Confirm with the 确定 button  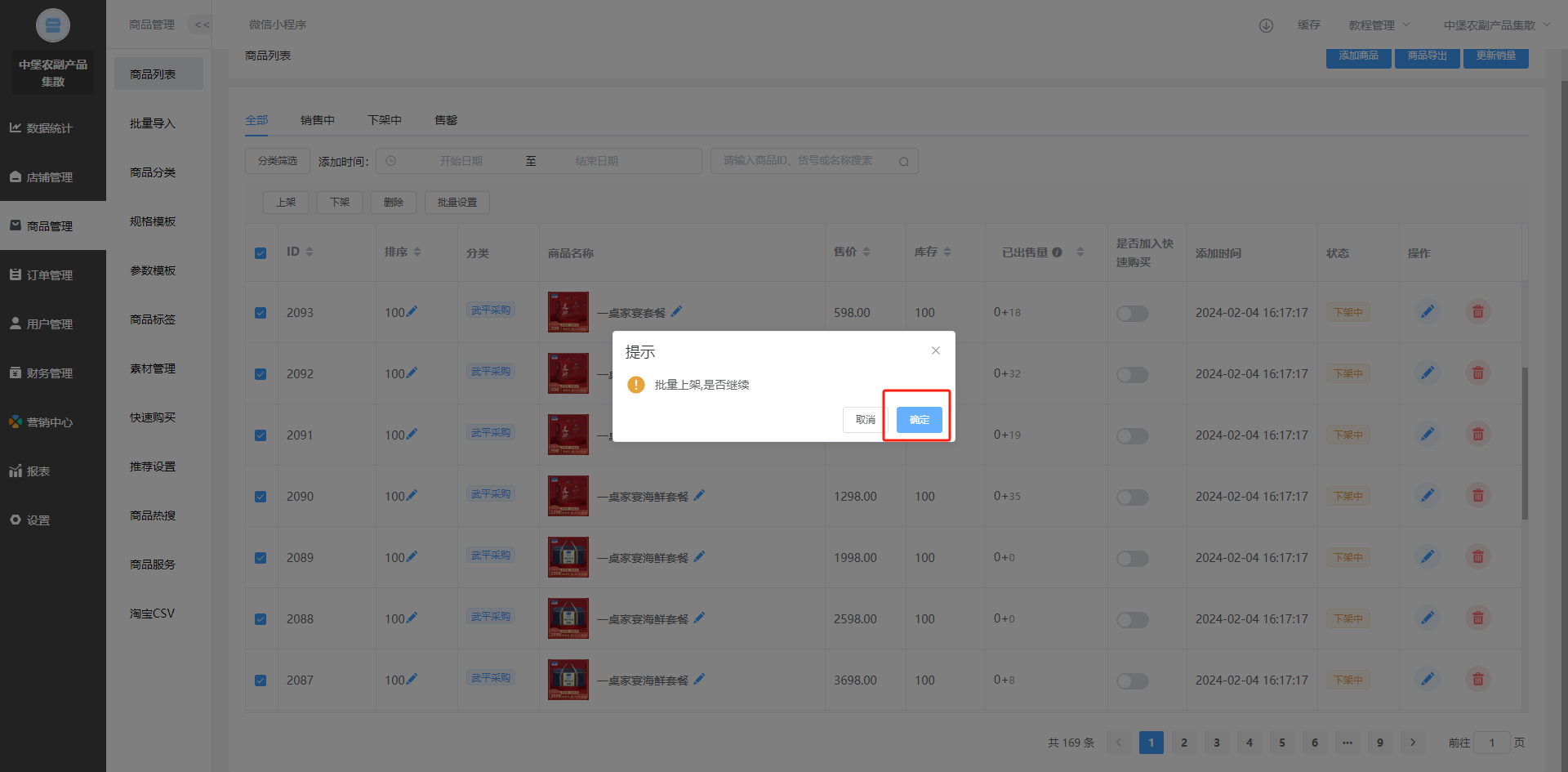pyautogui.click(x=919, y=420)
